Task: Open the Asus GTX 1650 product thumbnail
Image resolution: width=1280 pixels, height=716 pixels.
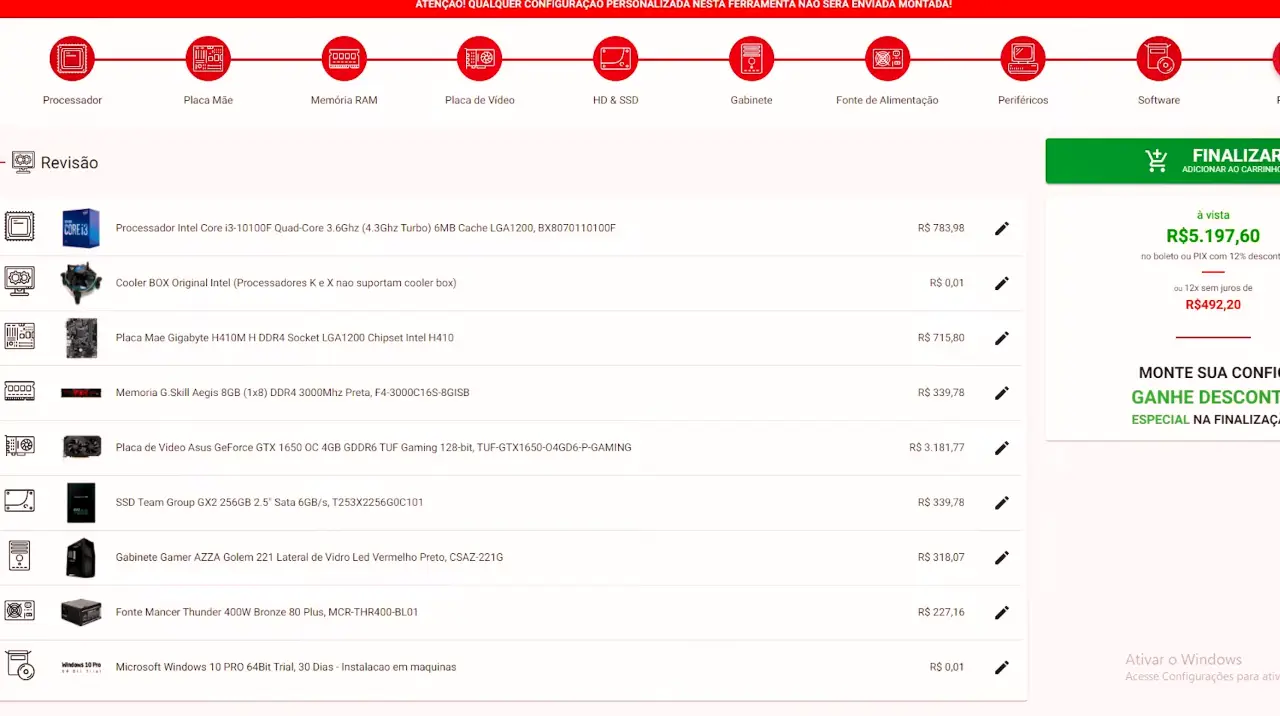Action: [x=81, y=447]
